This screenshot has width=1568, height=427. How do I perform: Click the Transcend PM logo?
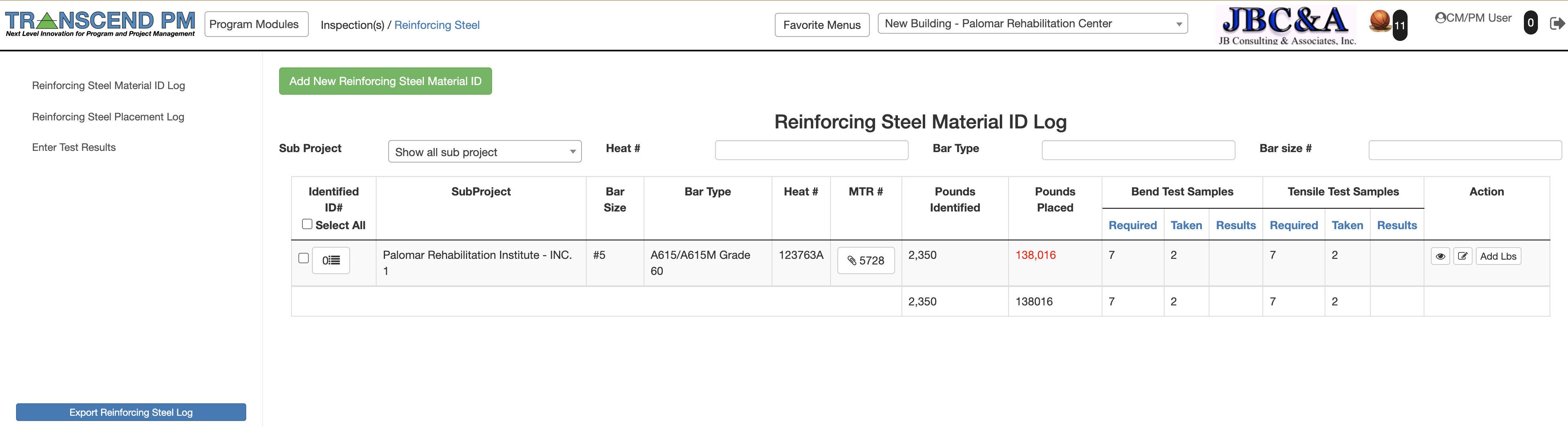100,24
